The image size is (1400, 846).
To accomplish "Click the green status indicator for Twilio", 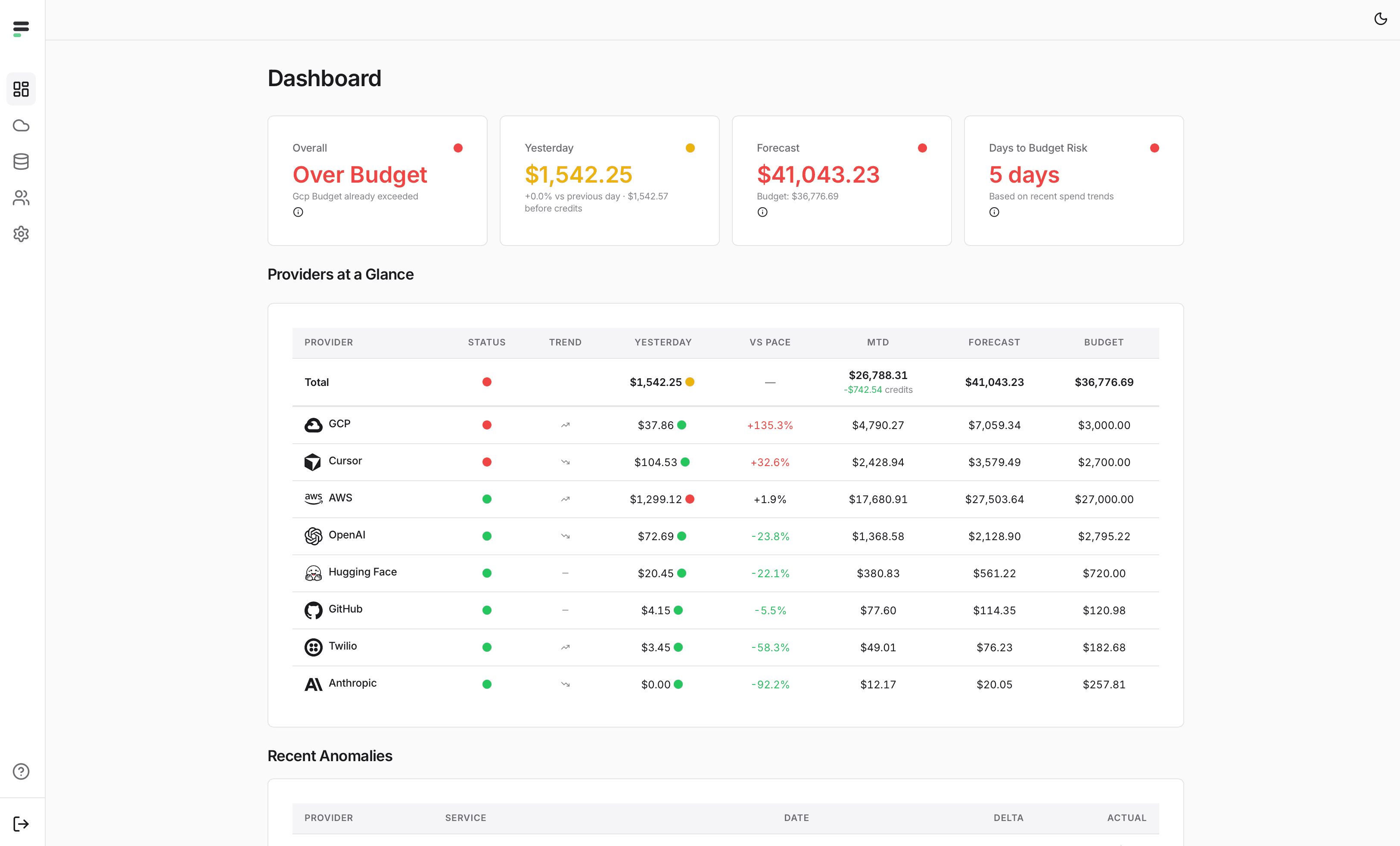I will pyautogui.click(x=486, y=647).
